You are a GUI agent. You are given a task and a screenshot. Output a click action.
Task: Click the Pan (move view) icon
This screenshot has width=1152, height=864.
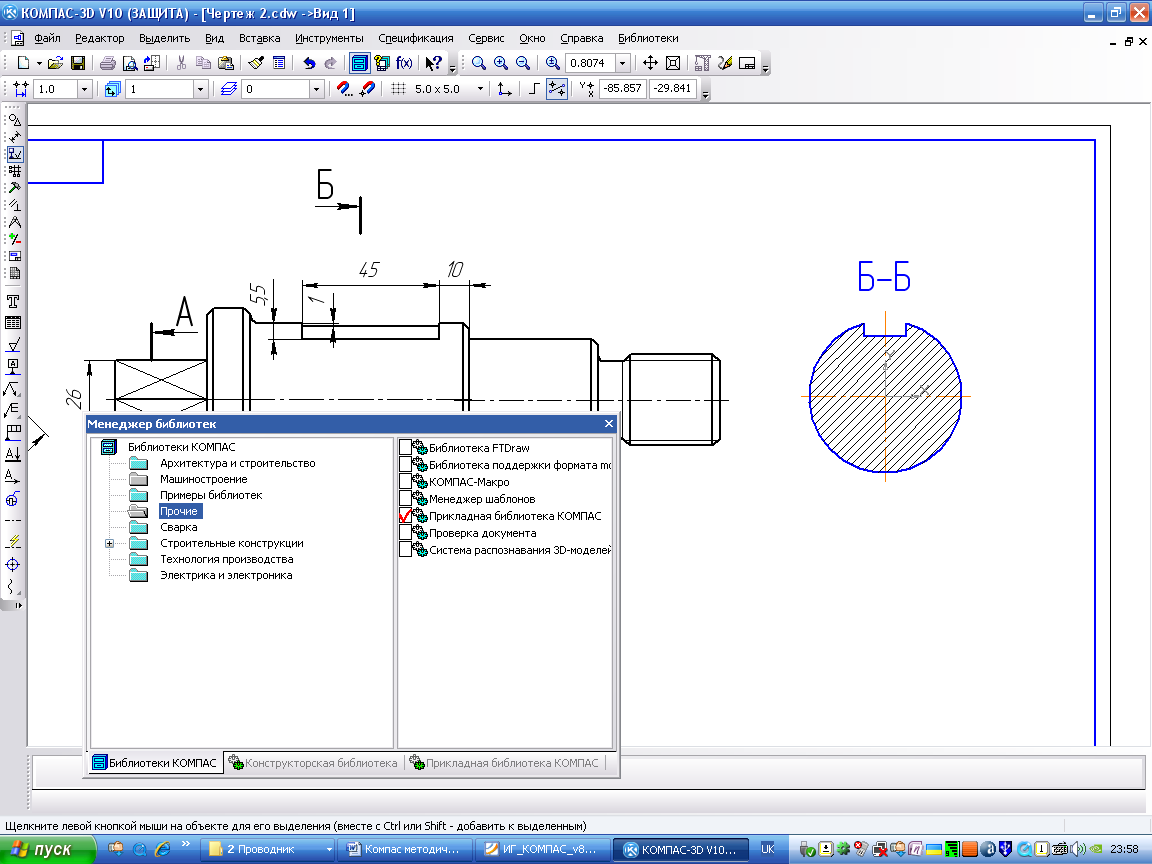coord(650,63)
